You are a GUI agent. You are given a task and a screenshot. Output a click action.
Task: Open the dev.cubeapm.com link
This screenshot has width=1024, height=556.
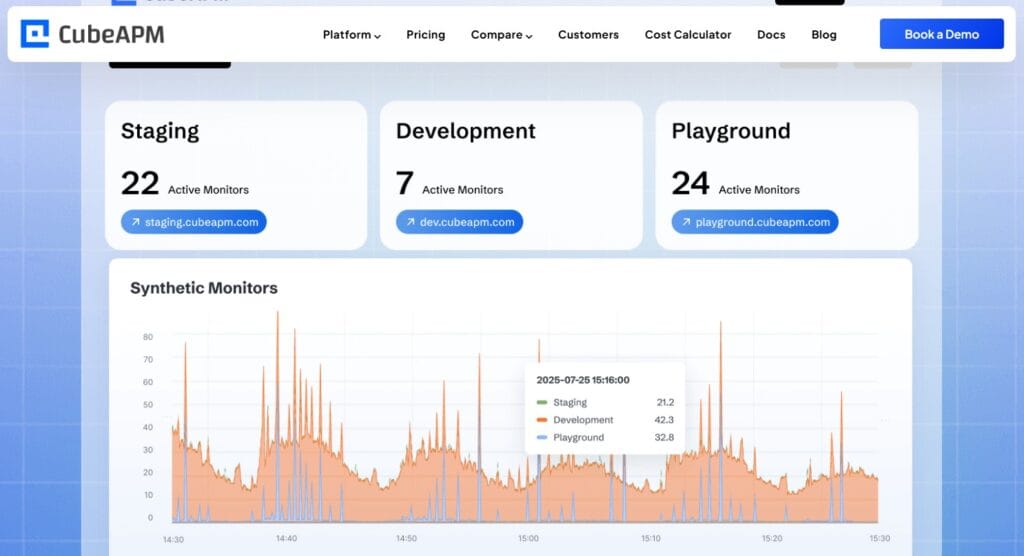[x=459, y=222]
